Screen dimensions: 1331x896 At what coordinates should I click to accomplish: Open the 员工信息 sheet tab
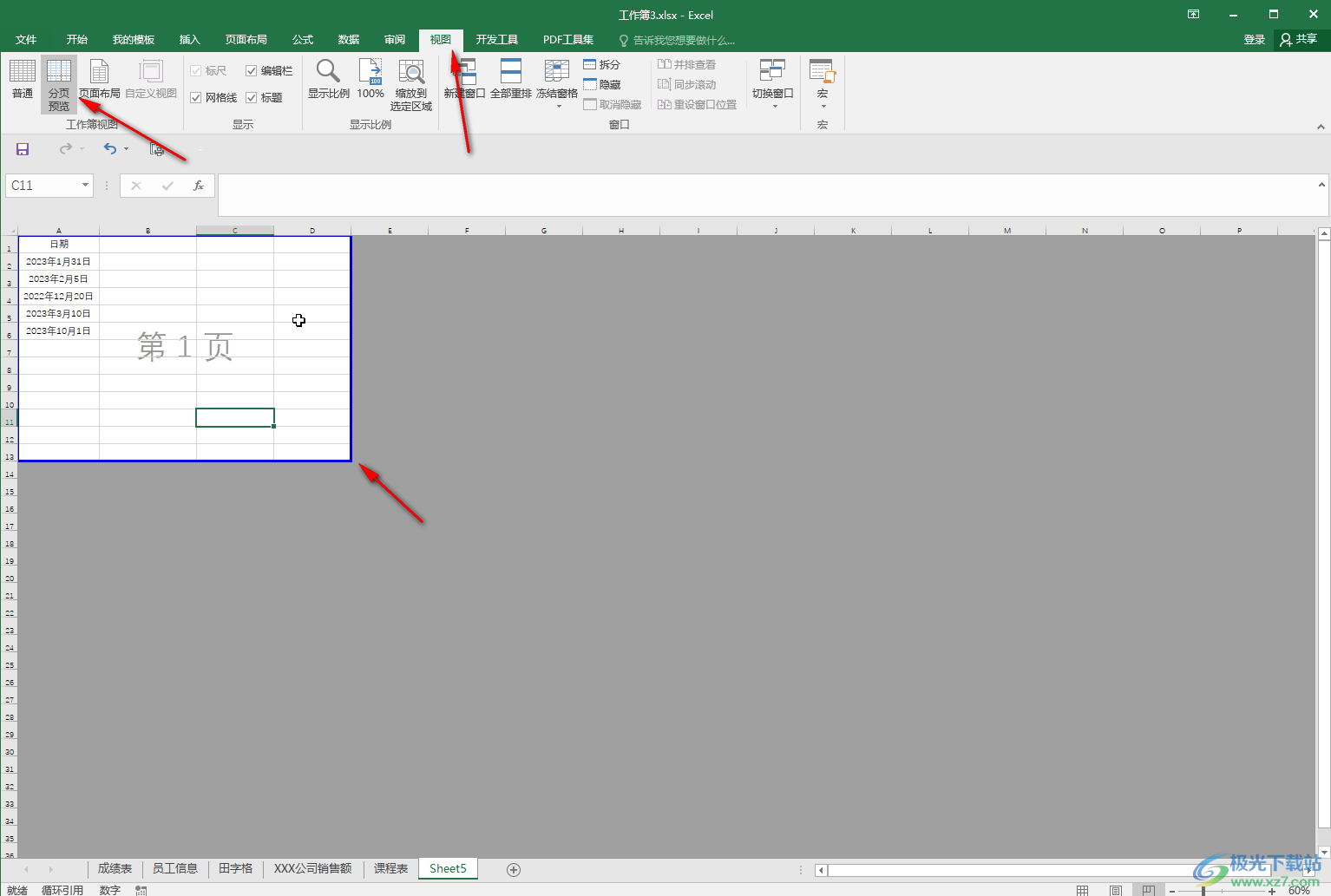click(175, 869)
